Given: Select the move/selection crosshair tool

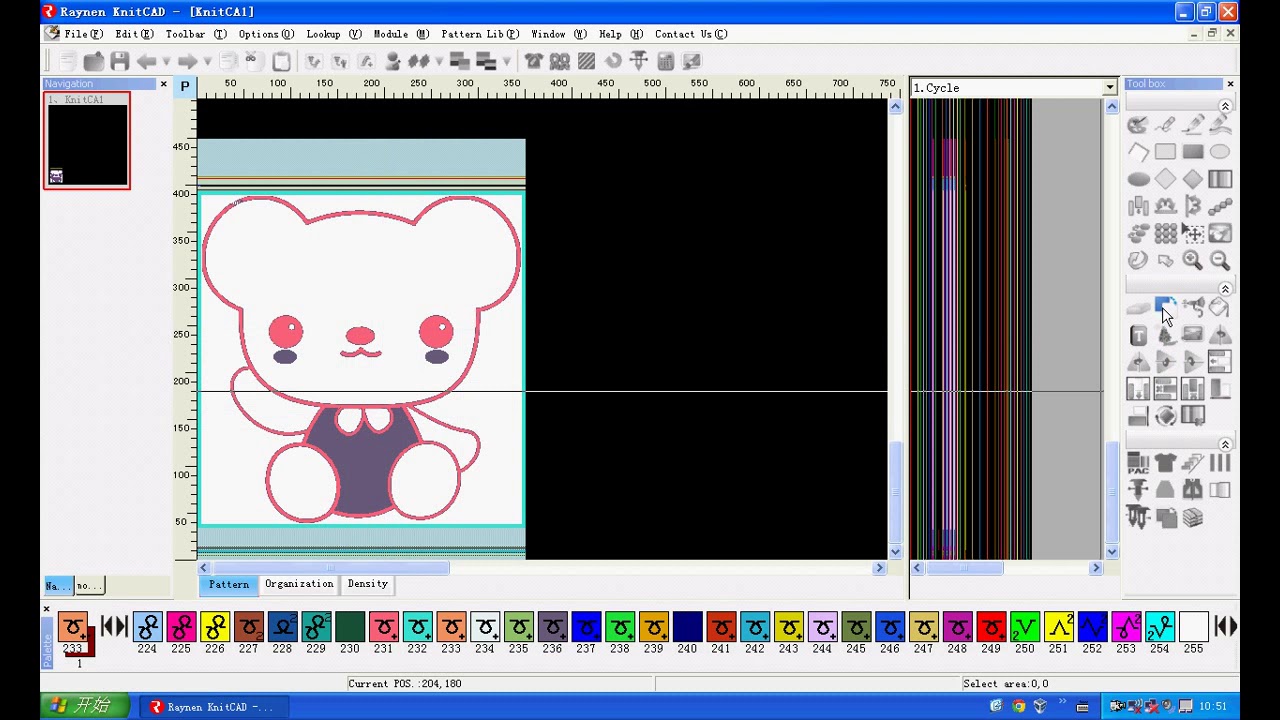Looking at the screenshot, I should [1192, 233].
